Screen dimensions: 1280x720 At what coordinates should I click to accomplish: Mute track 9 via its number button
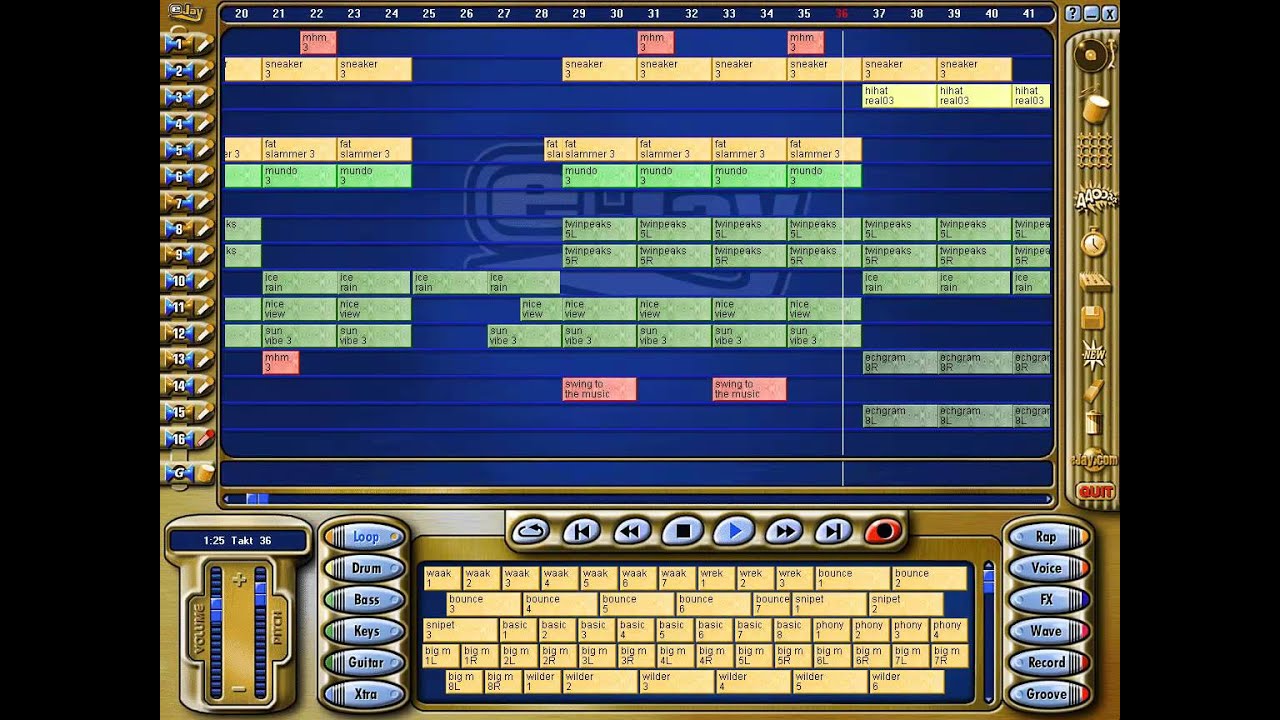(178, 255)
